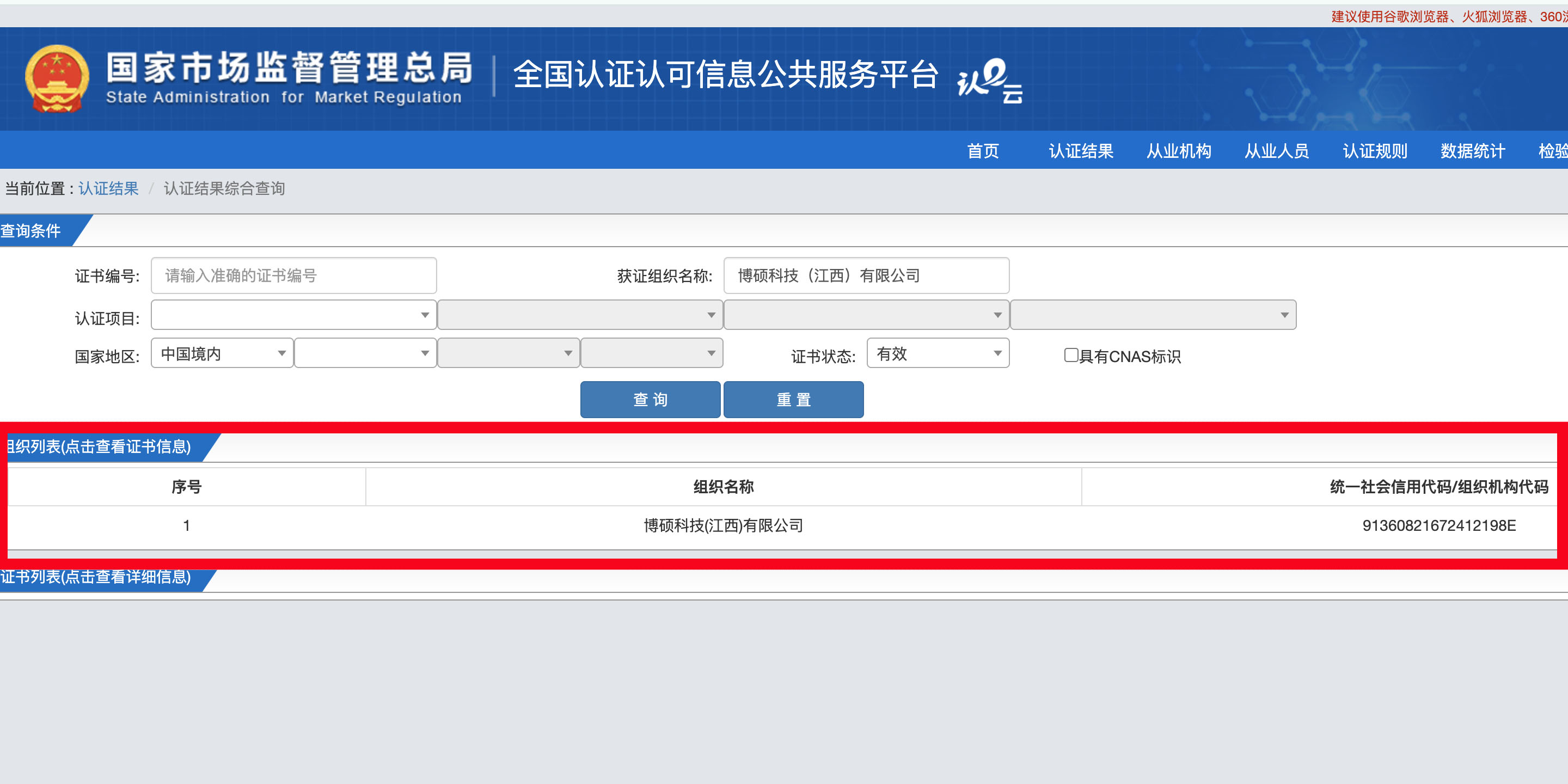Click the 全国认证认可信息公共服务平台 title

click(x=726, y=75)
